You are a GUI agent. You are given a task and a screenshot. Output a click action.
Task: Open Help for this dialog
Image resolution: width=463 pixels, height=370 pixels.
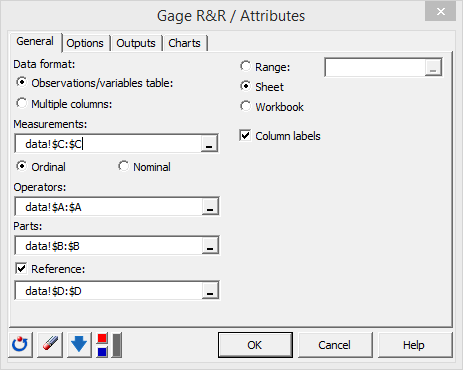tap(415, 345)
